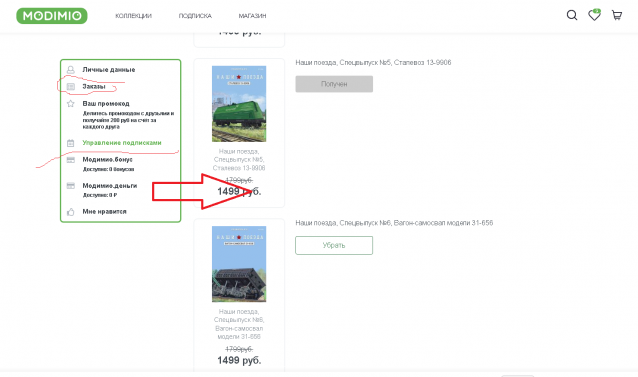Viewport: 638px width, 377px height.
Task: Click promo text about 200 руб
Action: pos(129,120)
